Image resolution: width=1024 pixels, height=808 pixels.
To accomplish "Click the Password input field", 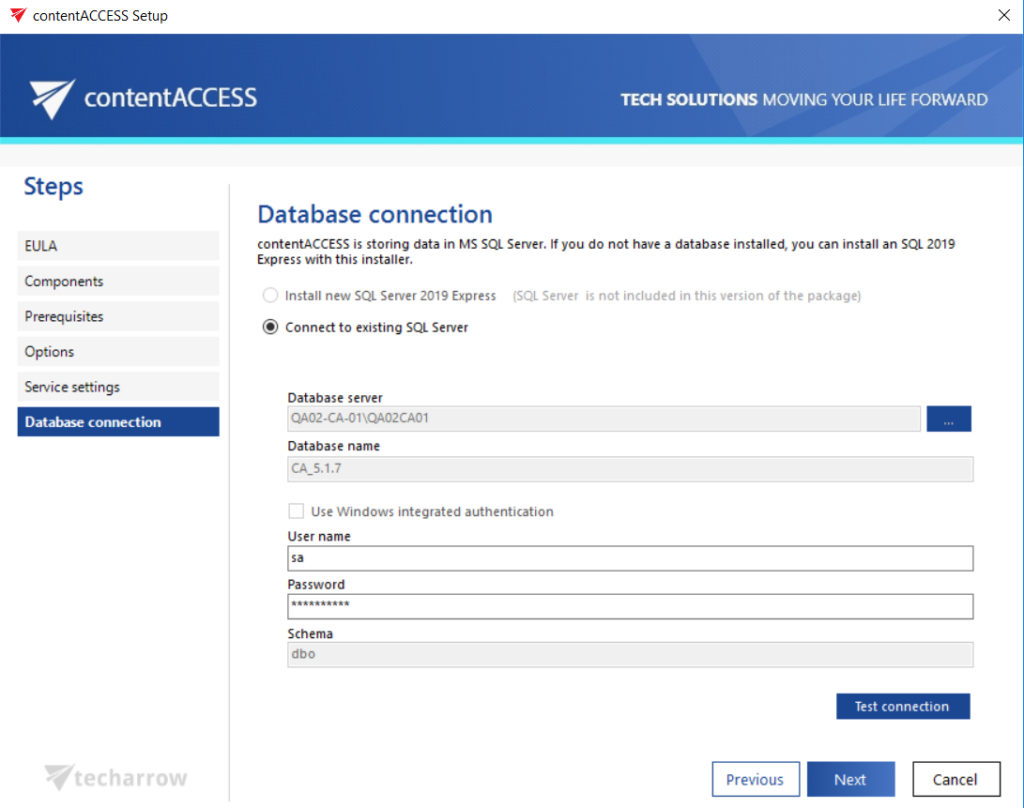I will 631,606.
